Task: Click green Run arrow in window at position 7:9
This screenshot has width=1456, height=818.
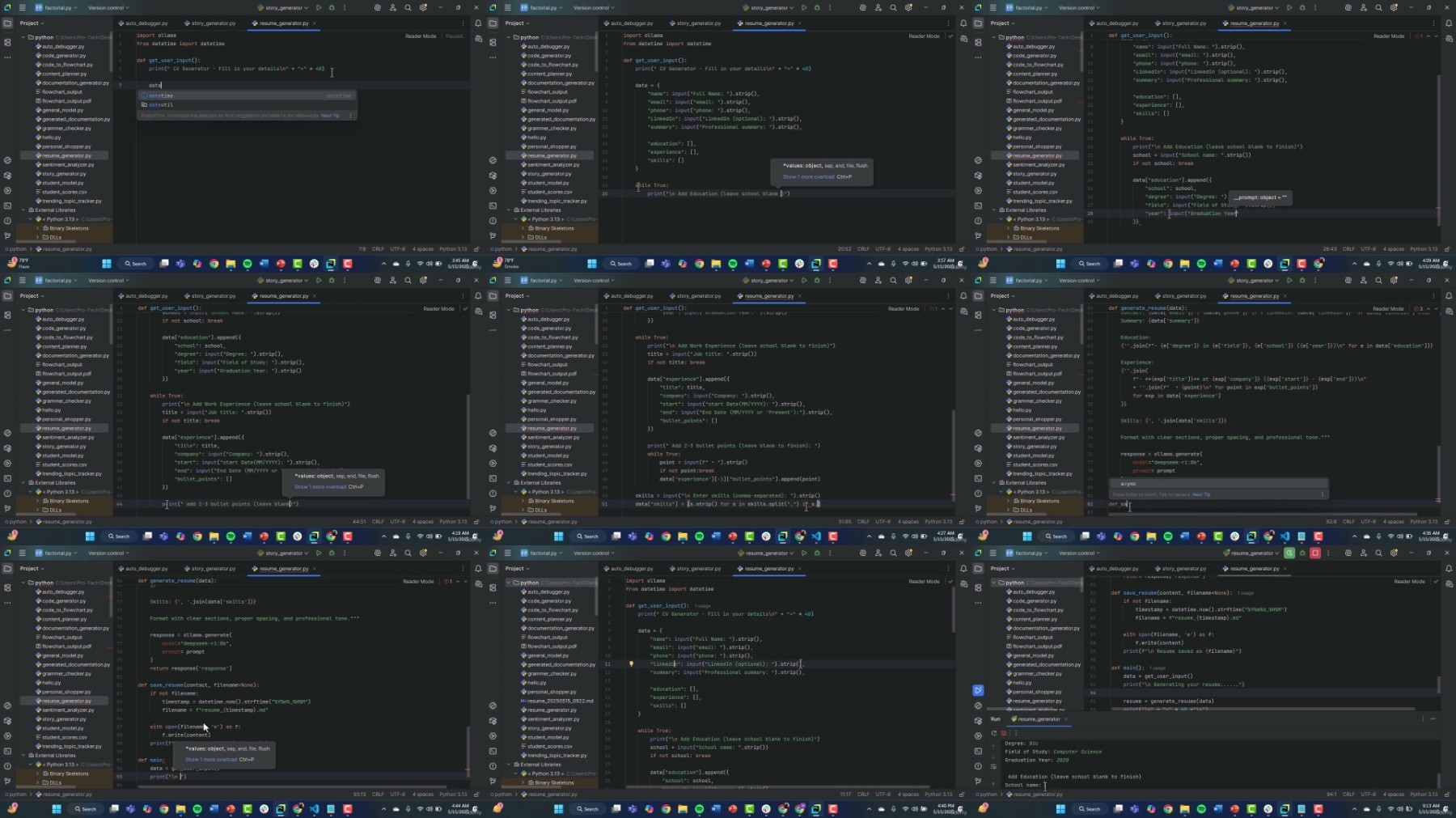Action: [x=319, y=7]
